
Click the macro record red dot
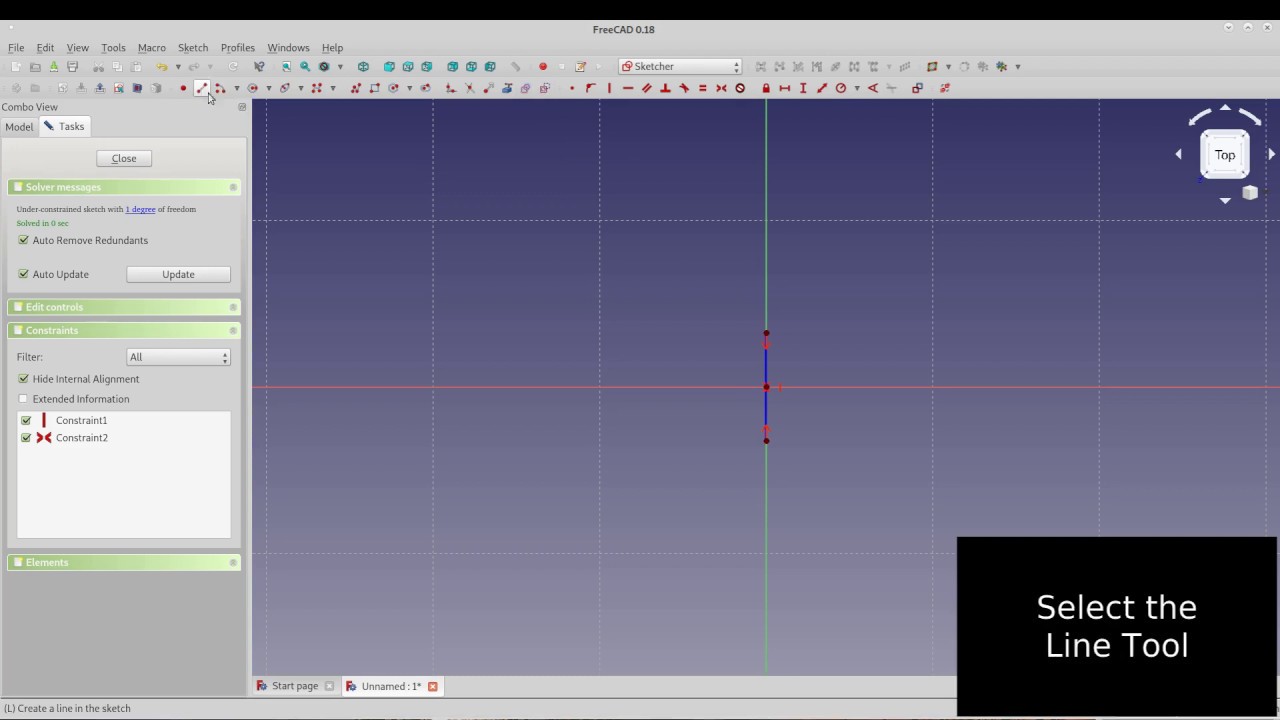click(543, 67)
